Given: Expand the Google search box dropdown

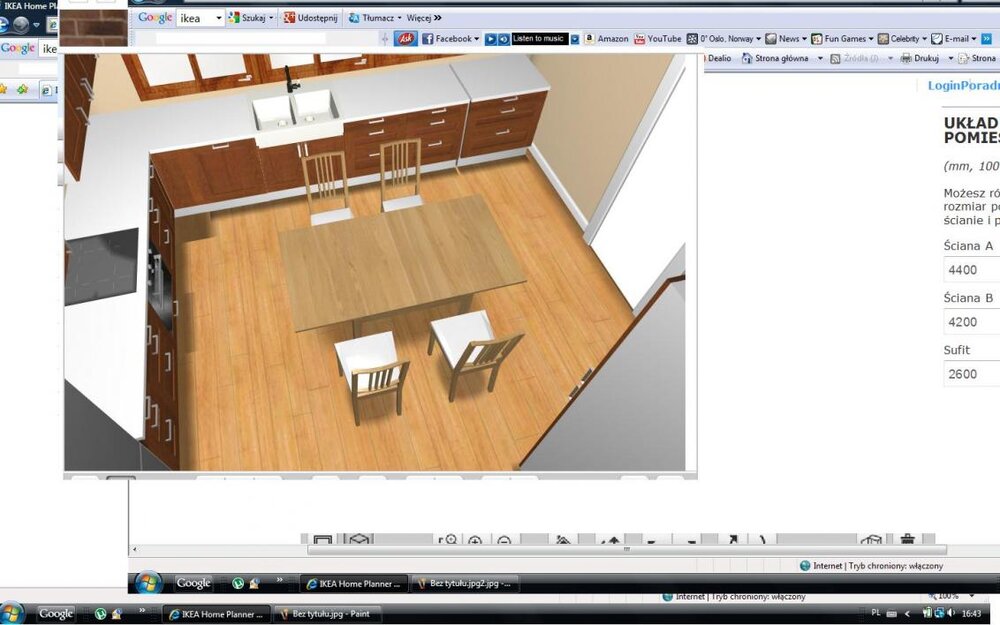Looking at the screenshot, I should [218, 18].
